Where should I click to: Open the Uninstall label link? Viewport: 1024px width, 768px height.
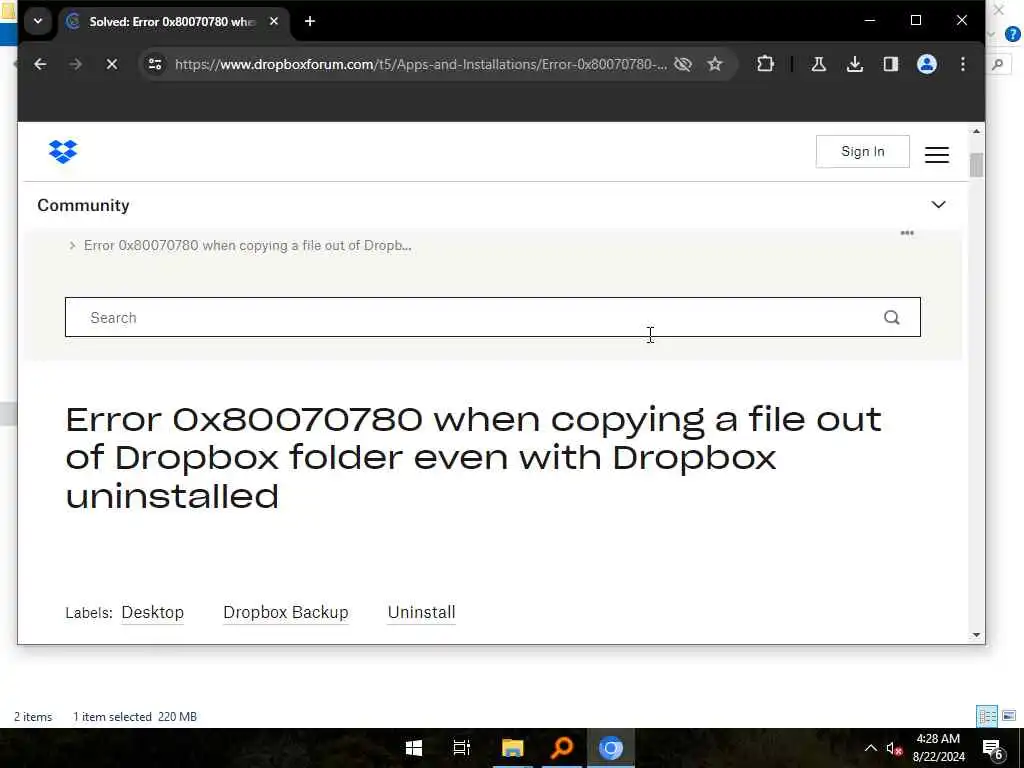pos(422,613)
